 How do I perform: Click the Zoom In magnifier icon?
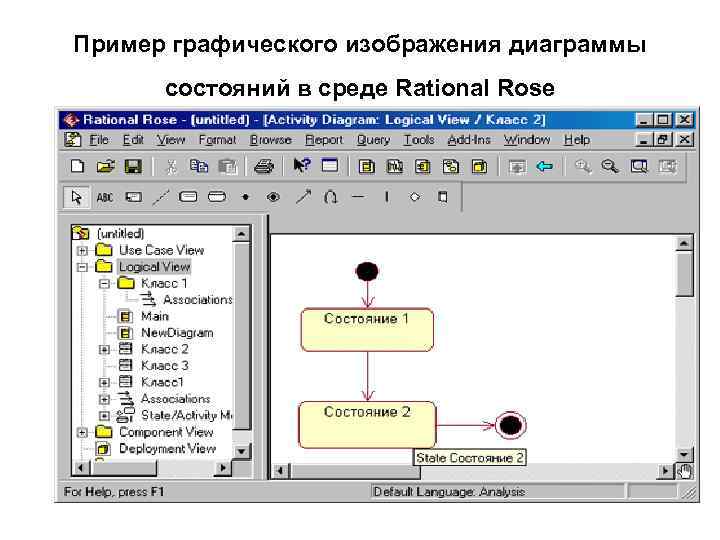click(583, 166)
